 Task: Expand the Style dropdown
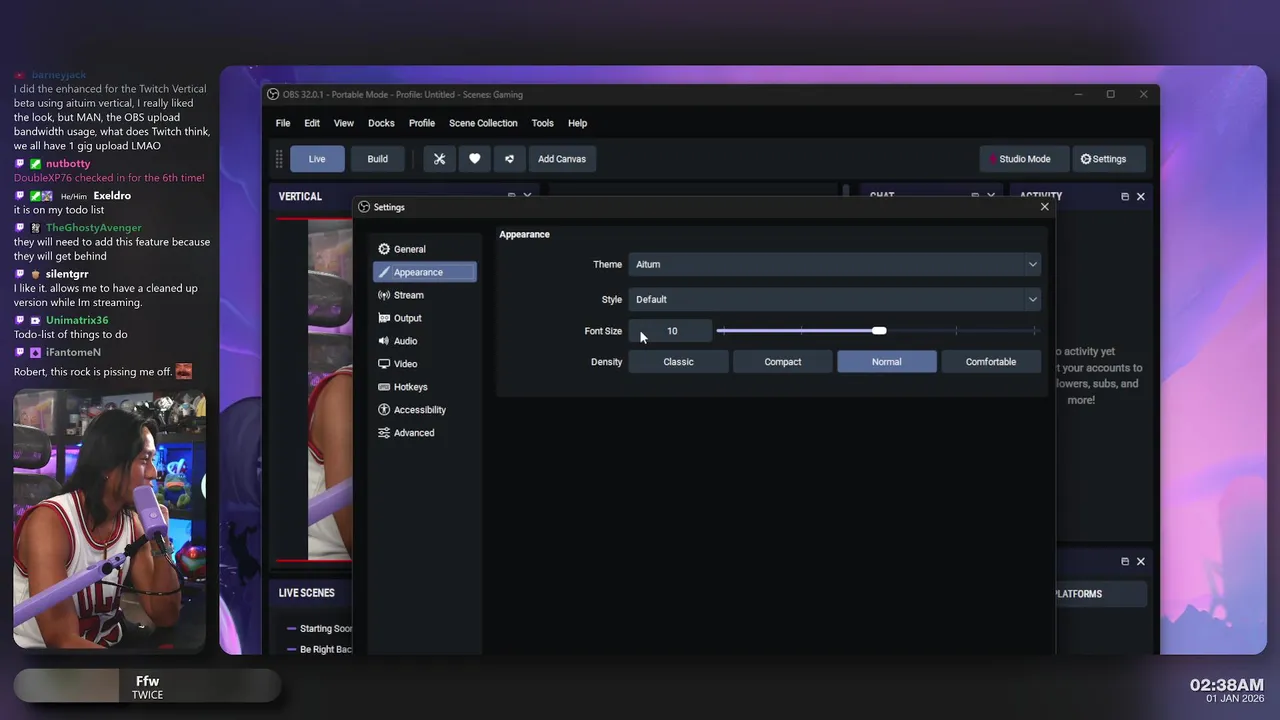click(835, 299)
